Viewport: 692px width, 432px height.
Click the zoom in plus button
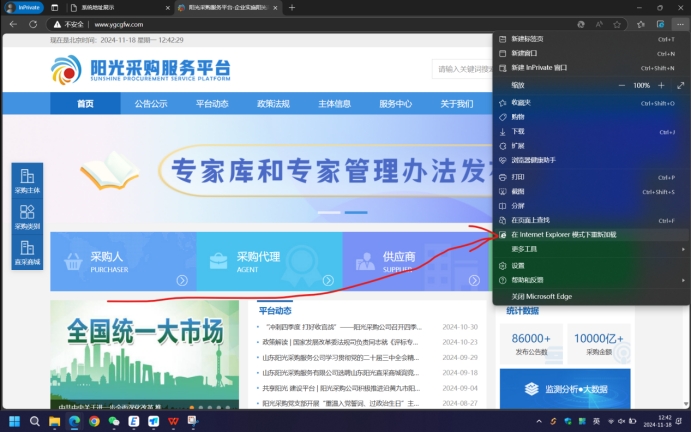click(662, 85)
